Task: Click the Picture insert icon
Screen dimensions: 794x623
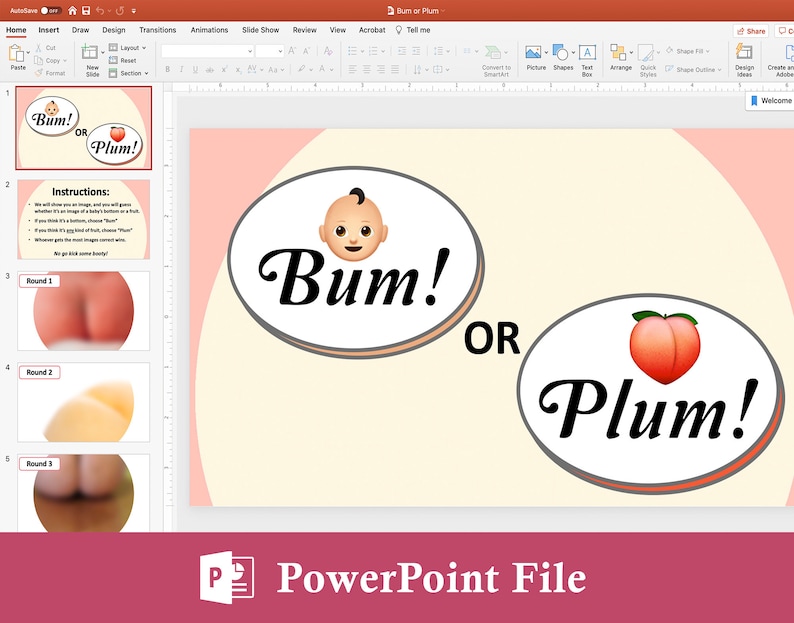Action: click(x=534, y=52)
